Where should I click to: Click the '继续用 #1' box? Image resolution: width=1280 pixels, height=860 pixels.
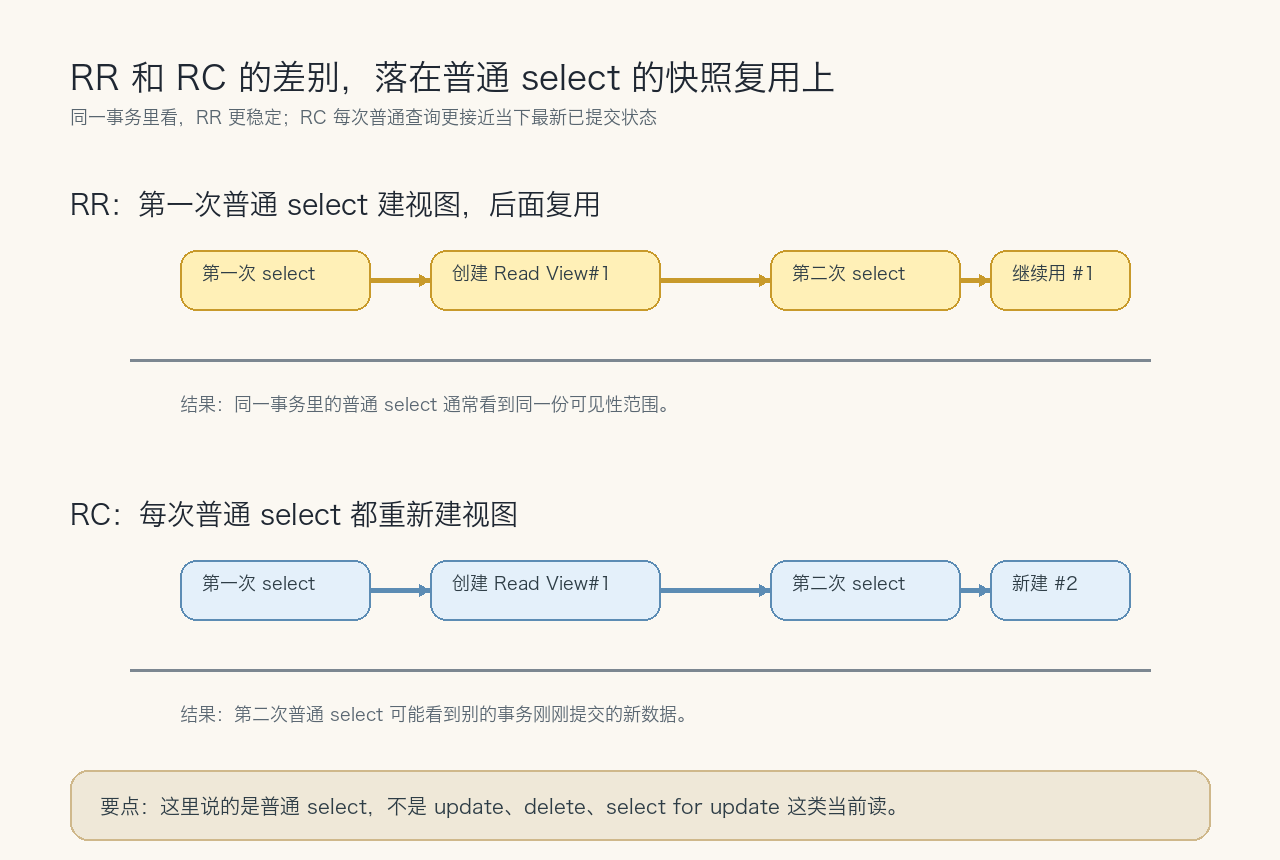pyautogui.click(x=1060, y=280)
